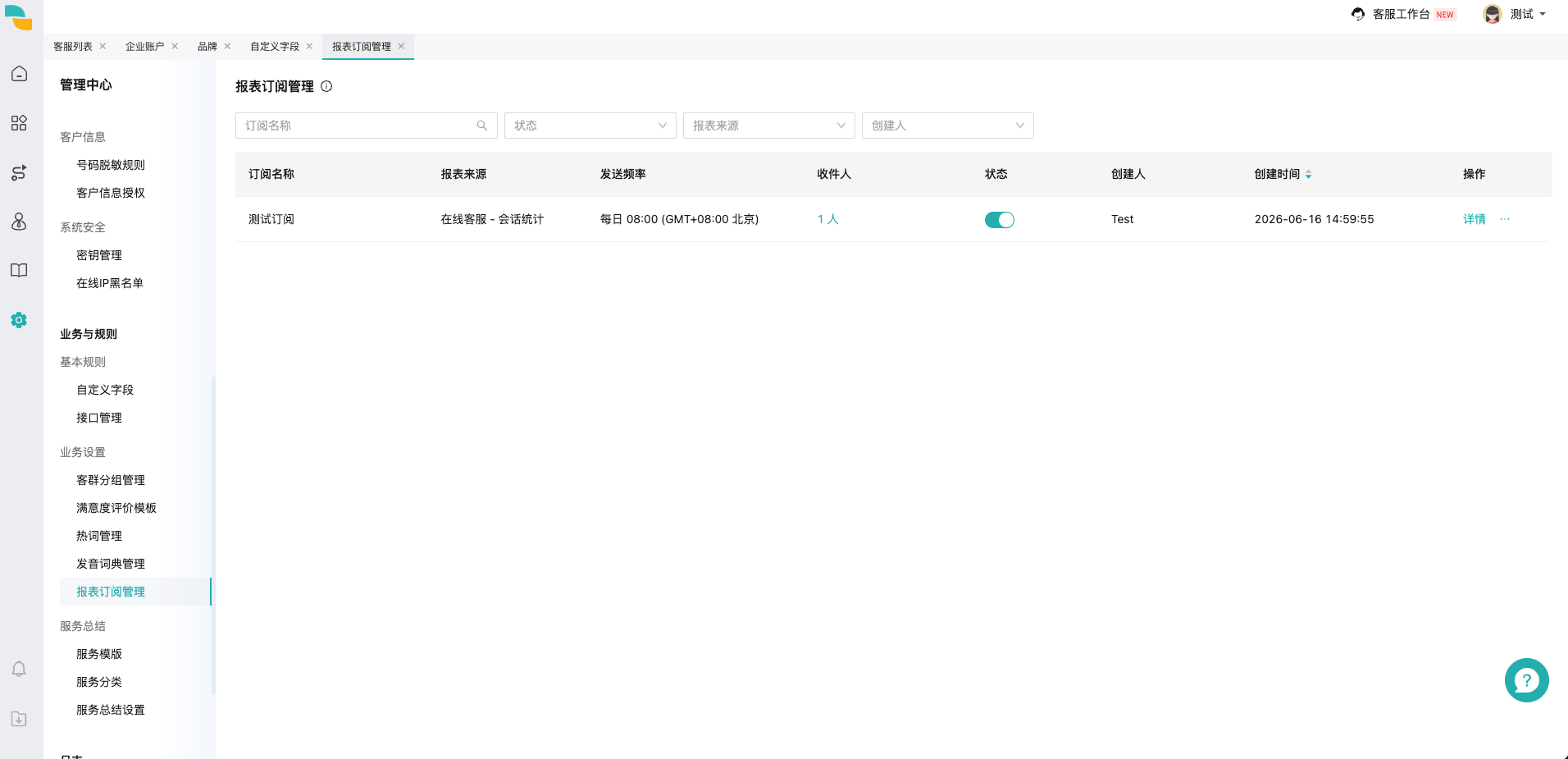Open the help question mark bubble
The image size is (1568, 759).
(1527, 680)
